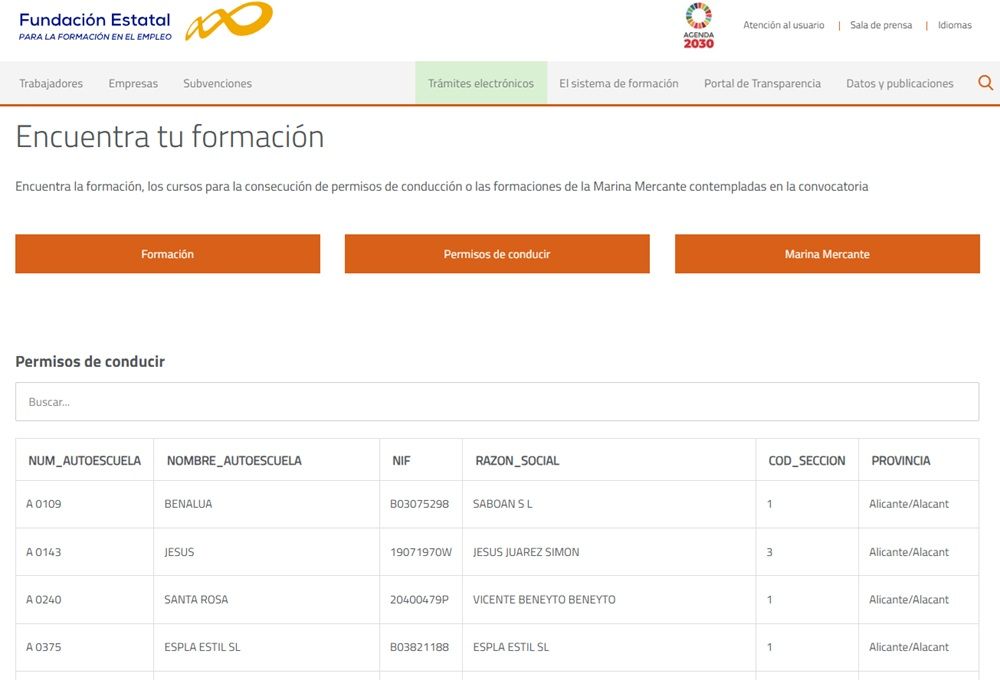Open the Trabajadores menu
The width and height of the screenshot is (1000, 680).
[x=50, y=83]
